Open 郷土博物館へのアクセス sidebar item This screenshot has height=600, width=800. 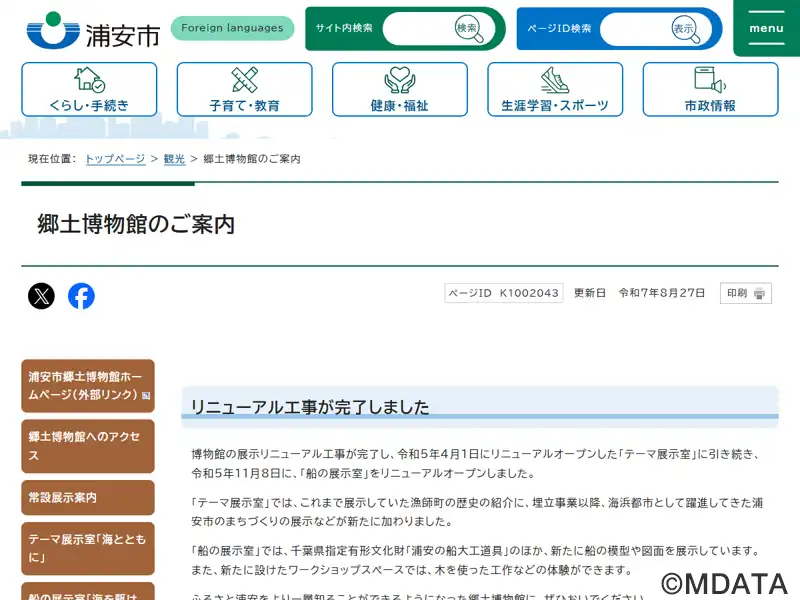point(88,446)
